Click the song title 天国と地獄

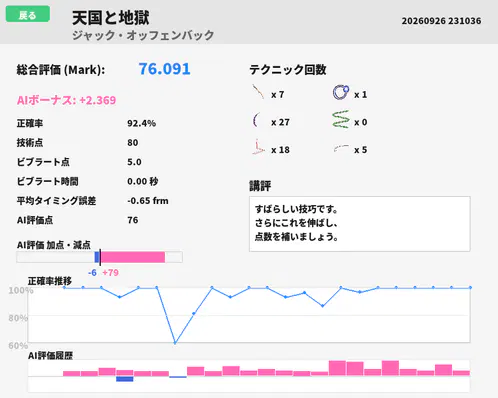pyautogui.click(x=111, y=18)
